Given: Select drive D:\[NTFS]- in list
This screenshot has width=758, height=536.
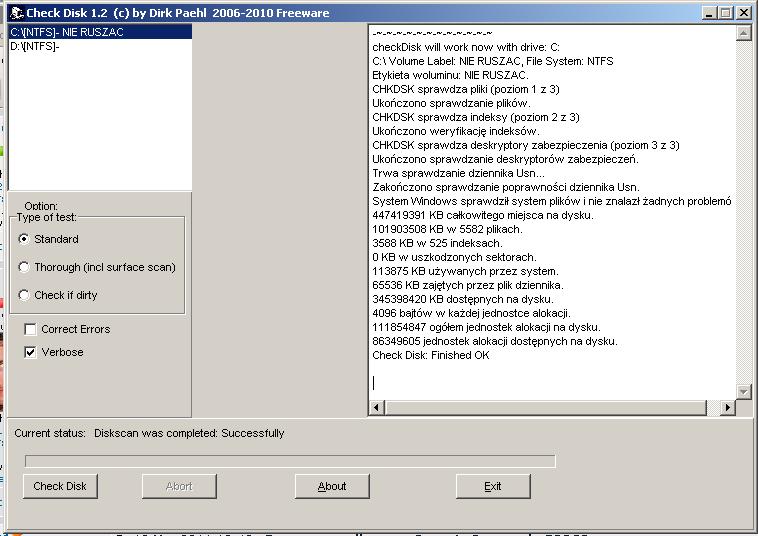Looking at the screenshot, I should 101,46.
